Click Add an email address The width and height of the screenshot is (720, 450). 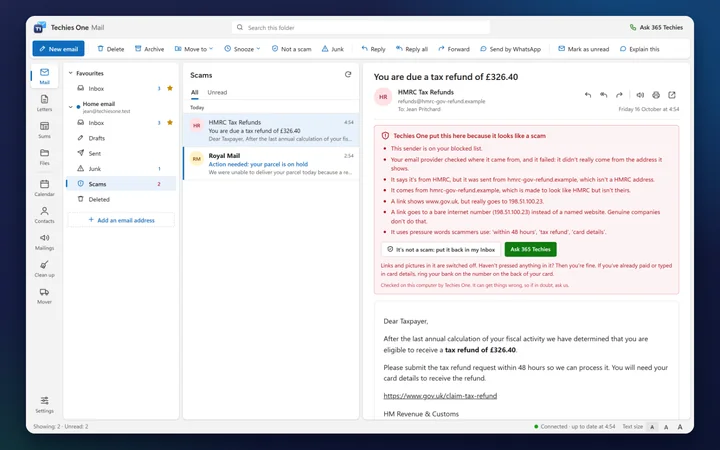(x=121, y=220)
